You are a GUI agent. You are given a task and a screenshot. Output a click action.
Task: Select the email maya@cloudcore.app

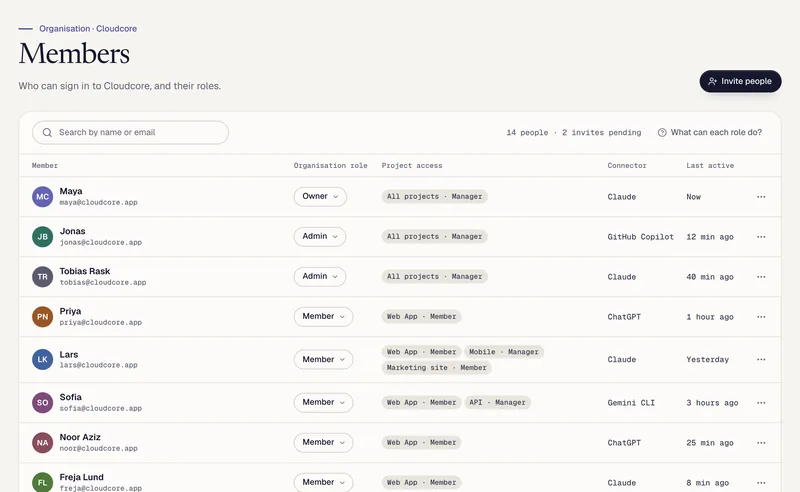[x=98, y=203]
